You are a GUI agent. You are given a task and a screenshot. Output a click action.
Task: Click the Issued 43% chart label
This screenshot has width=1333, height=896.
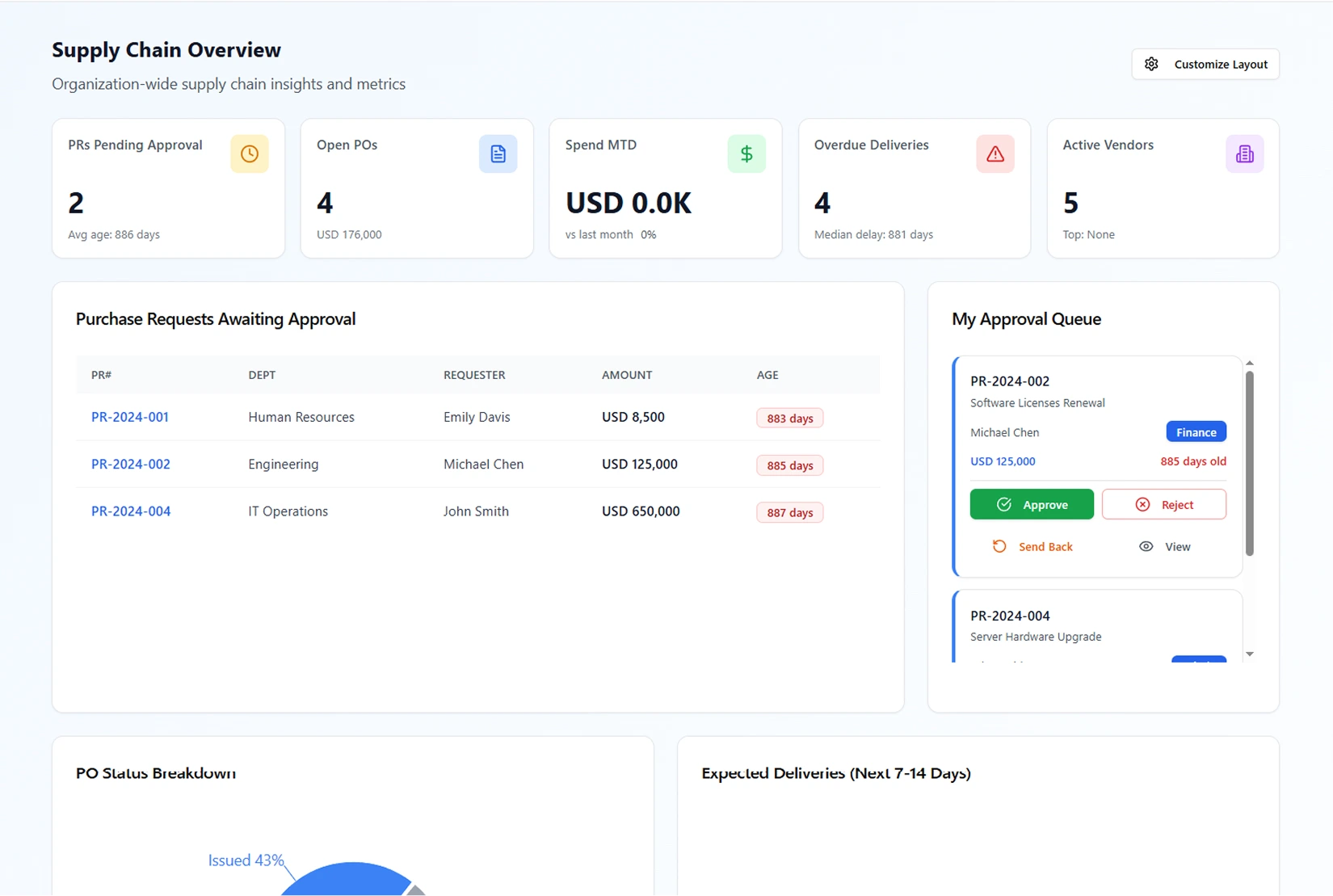click(x=246, y=860)
